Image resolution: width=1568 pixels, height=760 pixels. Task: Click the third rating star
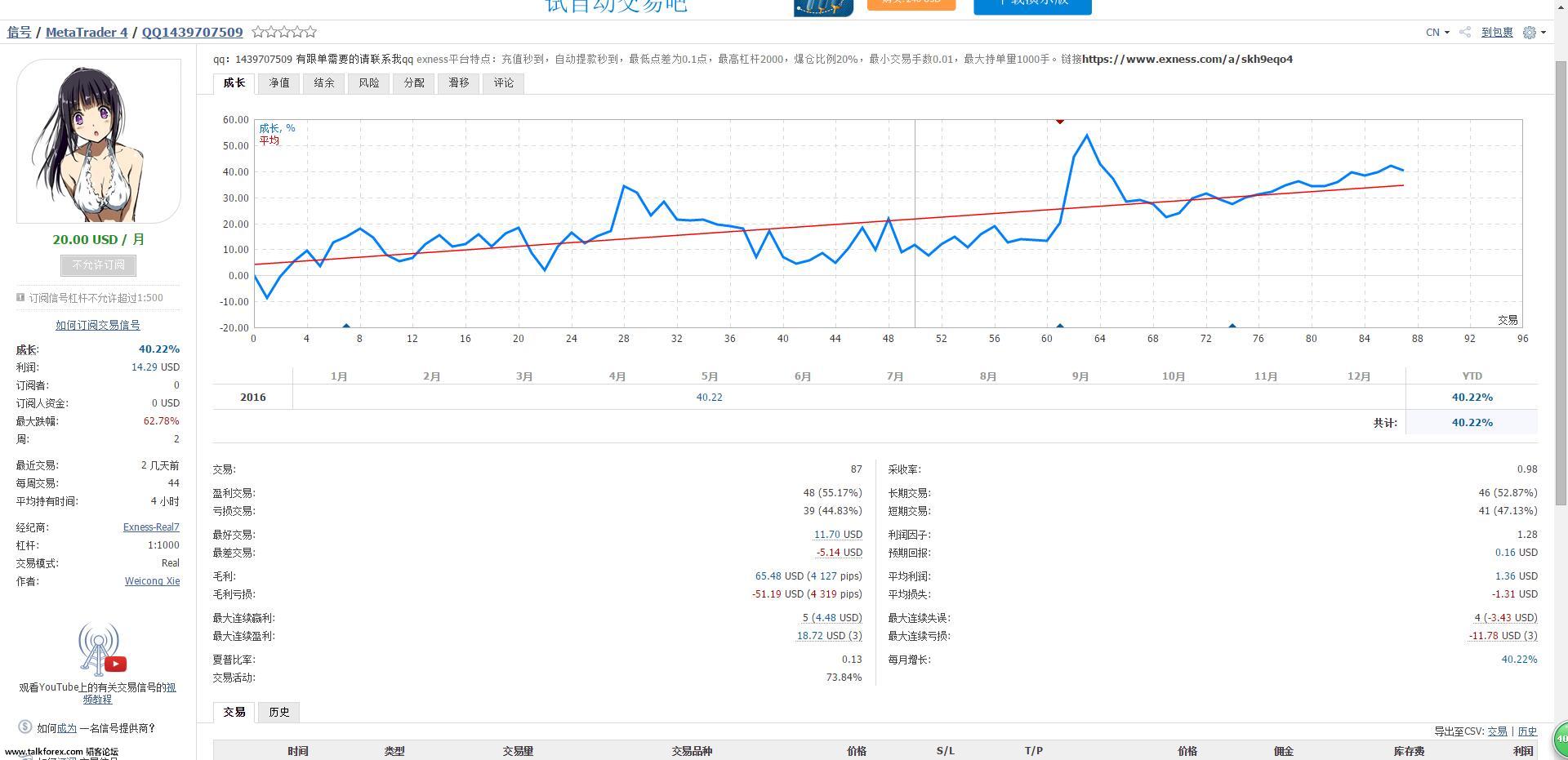[x=284, y=32]
